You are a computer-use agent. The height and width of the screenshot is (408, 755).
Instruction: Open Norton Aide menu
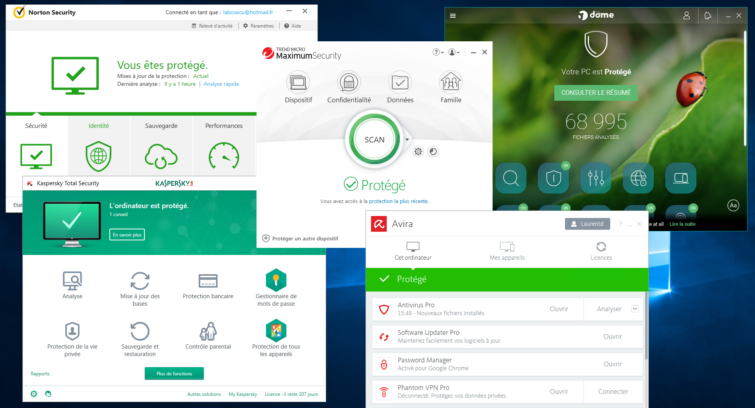coord(293,26)
